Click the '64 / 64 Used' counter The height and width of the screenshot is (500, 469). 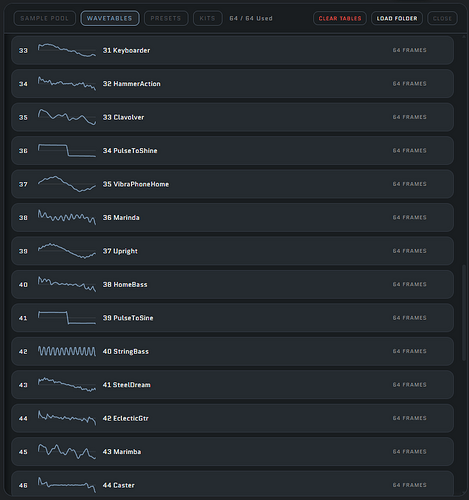click(251, 18)
